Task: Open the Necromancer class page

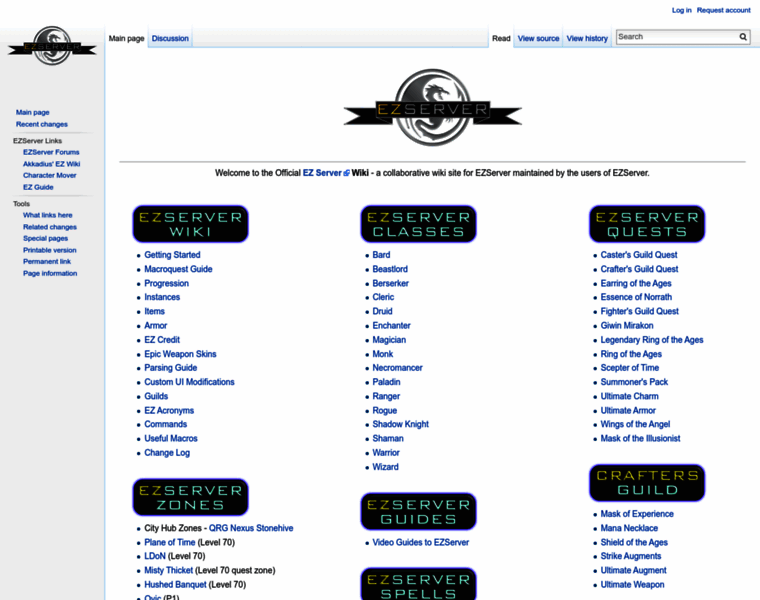Action: pos(397,368)
